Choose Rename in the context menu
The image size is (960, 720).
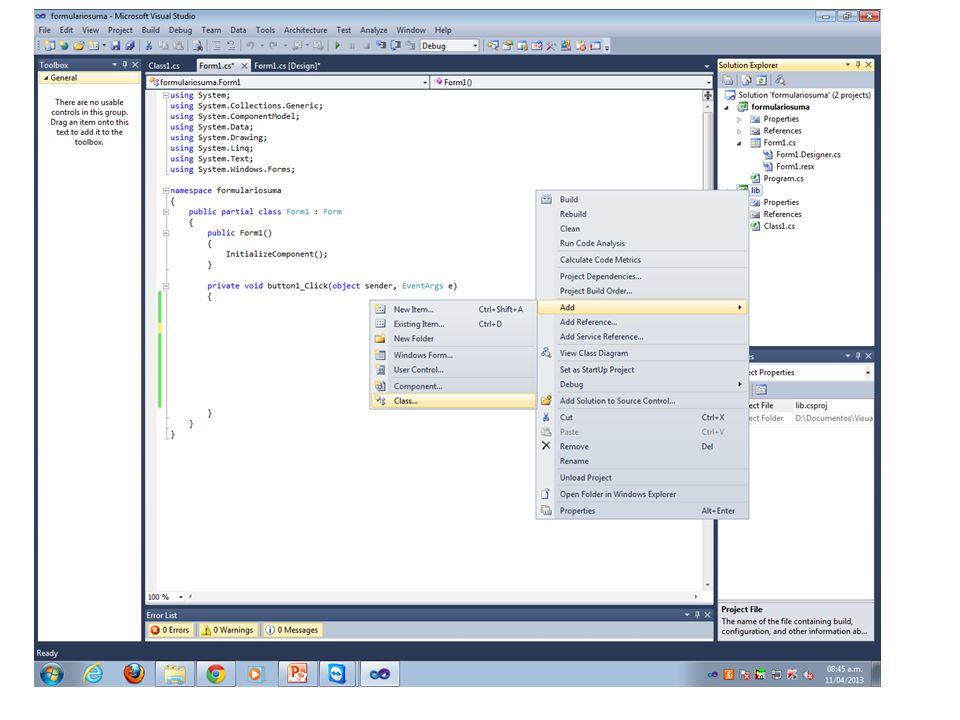point(643,461)
